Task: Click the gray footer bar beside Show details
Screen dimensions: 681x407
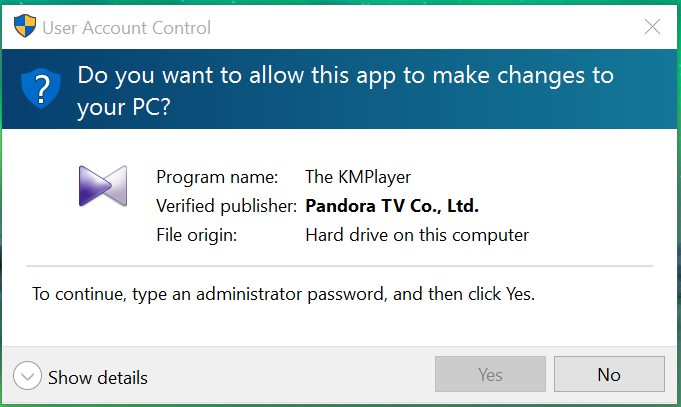Action: 291,375
